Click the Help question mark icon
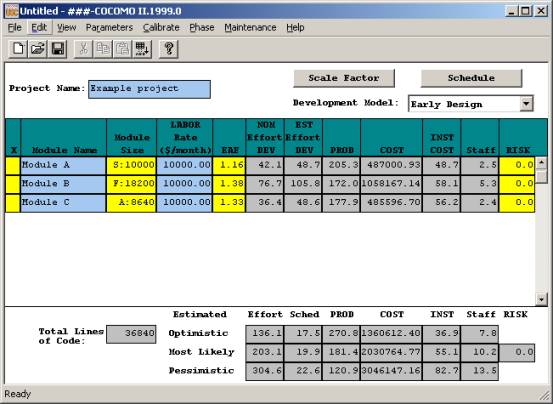This screenshot has width=553, height=404. click(x=169, y=49)
